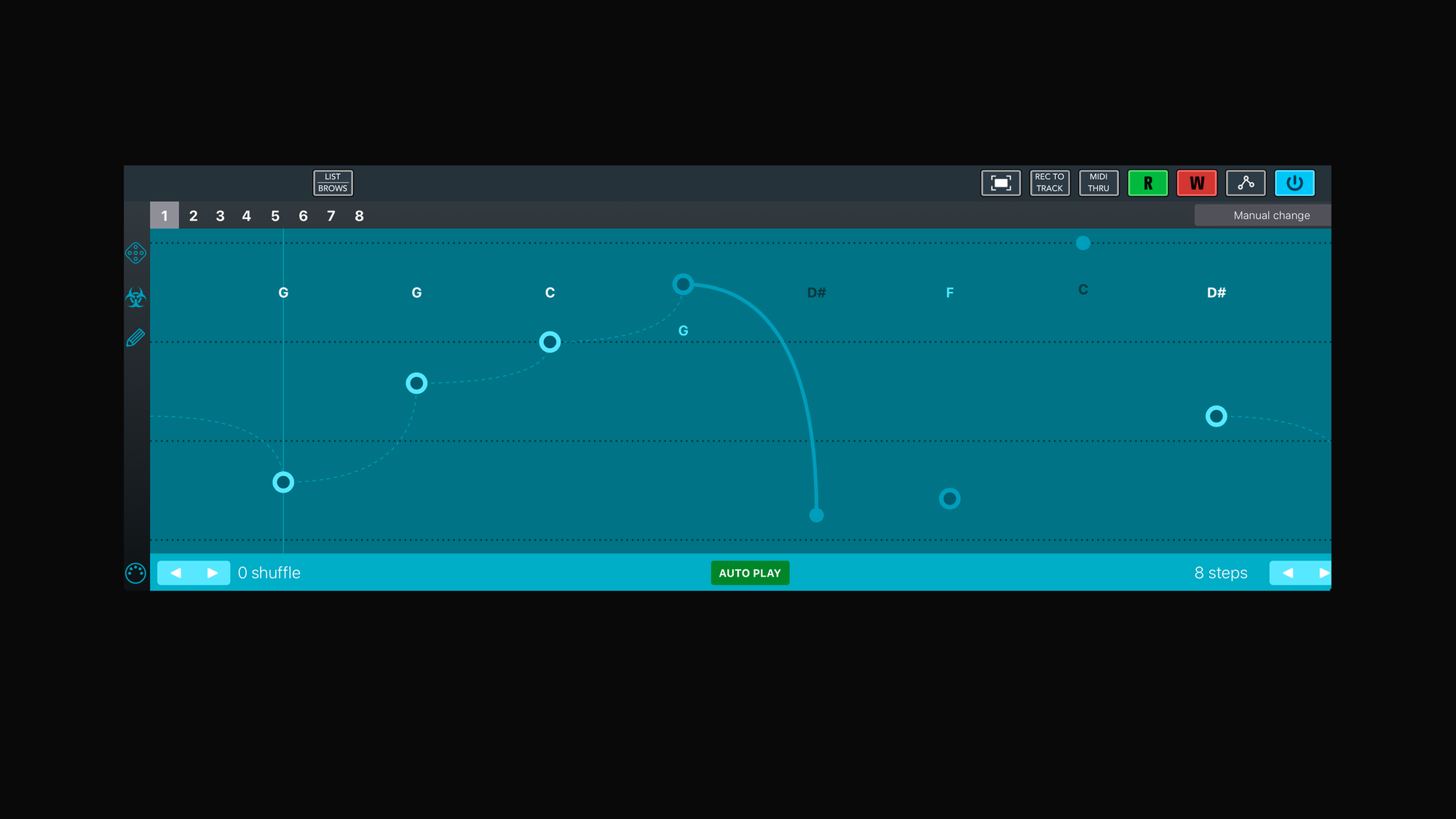Image resolution: width=1456 pixels, height=819 pixels.
Task: Click the dice randomize icon in sidebar
Action: pos(135,253)
